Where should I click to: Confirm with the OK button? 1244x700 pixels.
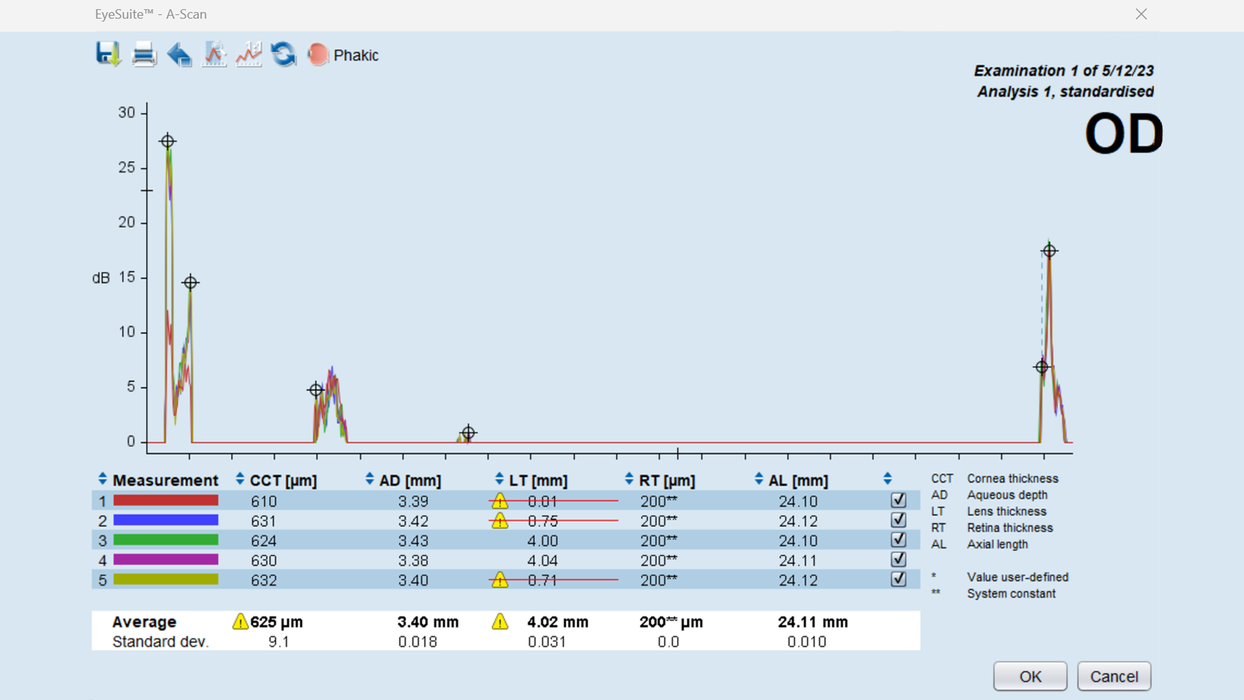coord(1029,677)
